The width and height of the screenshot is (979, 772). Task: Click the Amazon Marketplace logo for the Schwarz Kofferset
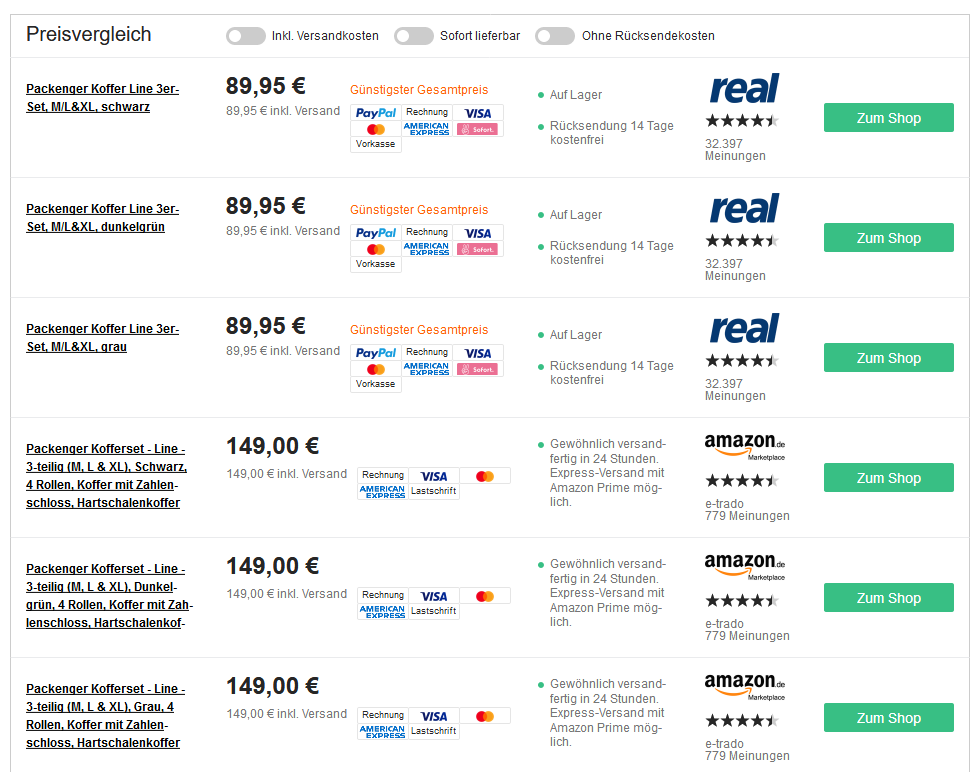tap(744, 445)
